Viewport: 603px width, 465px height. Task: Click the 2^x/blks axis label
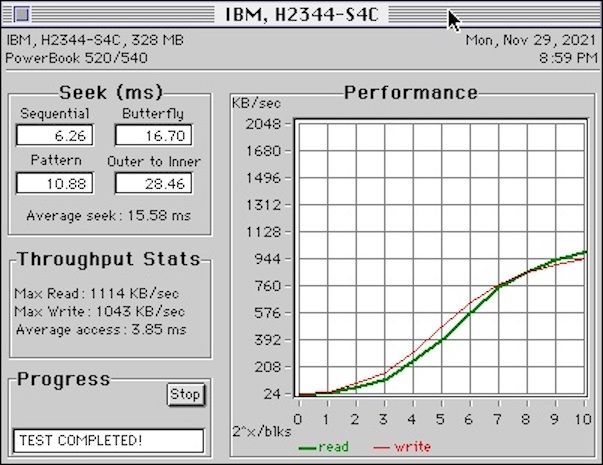[262, 432]
